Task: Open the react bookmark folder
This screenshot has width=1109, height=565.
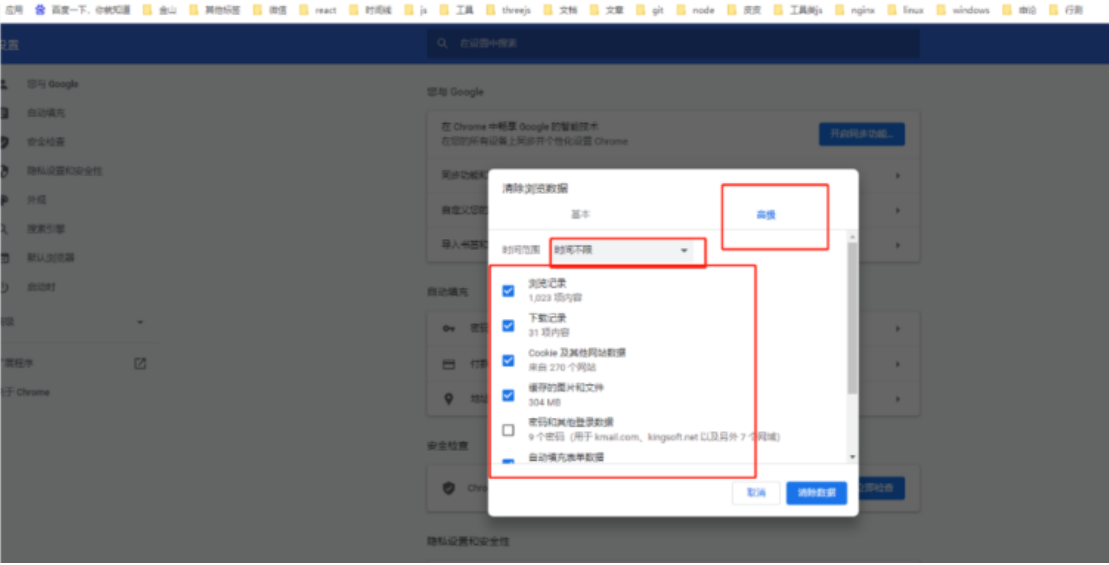Action: (318, 10)
